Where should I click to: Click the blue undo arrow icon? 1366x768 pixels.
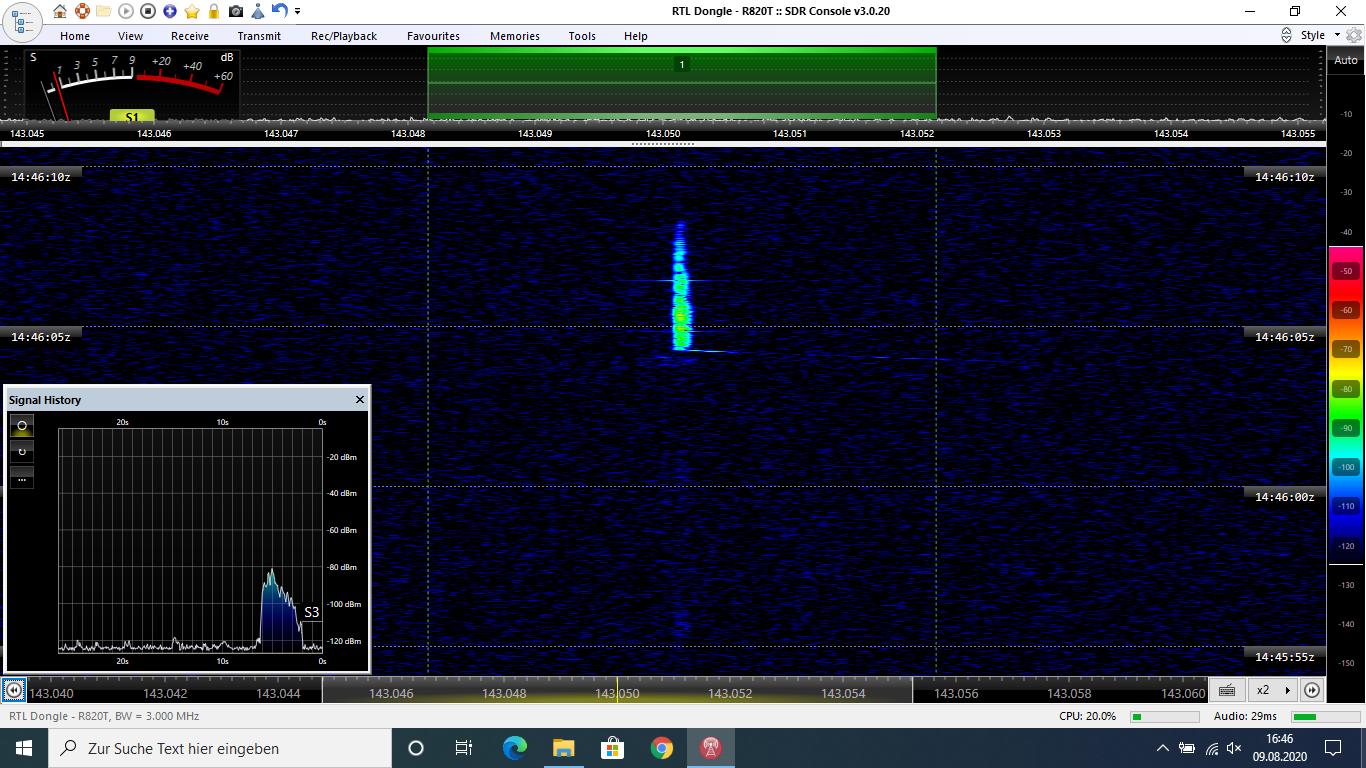tap(279, 11)
